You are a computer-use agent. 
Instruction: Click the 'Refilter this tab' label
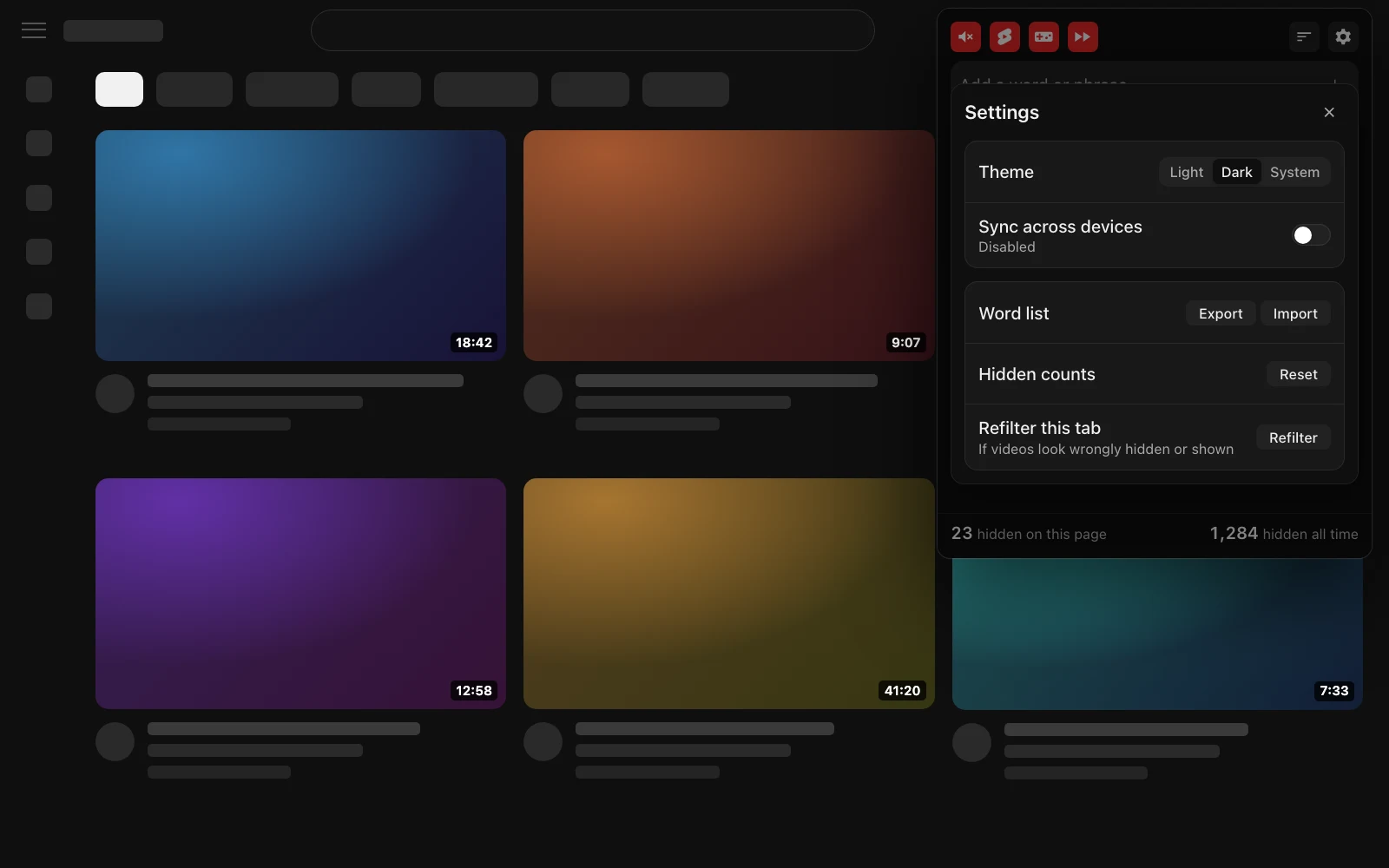click(1040, 428)
